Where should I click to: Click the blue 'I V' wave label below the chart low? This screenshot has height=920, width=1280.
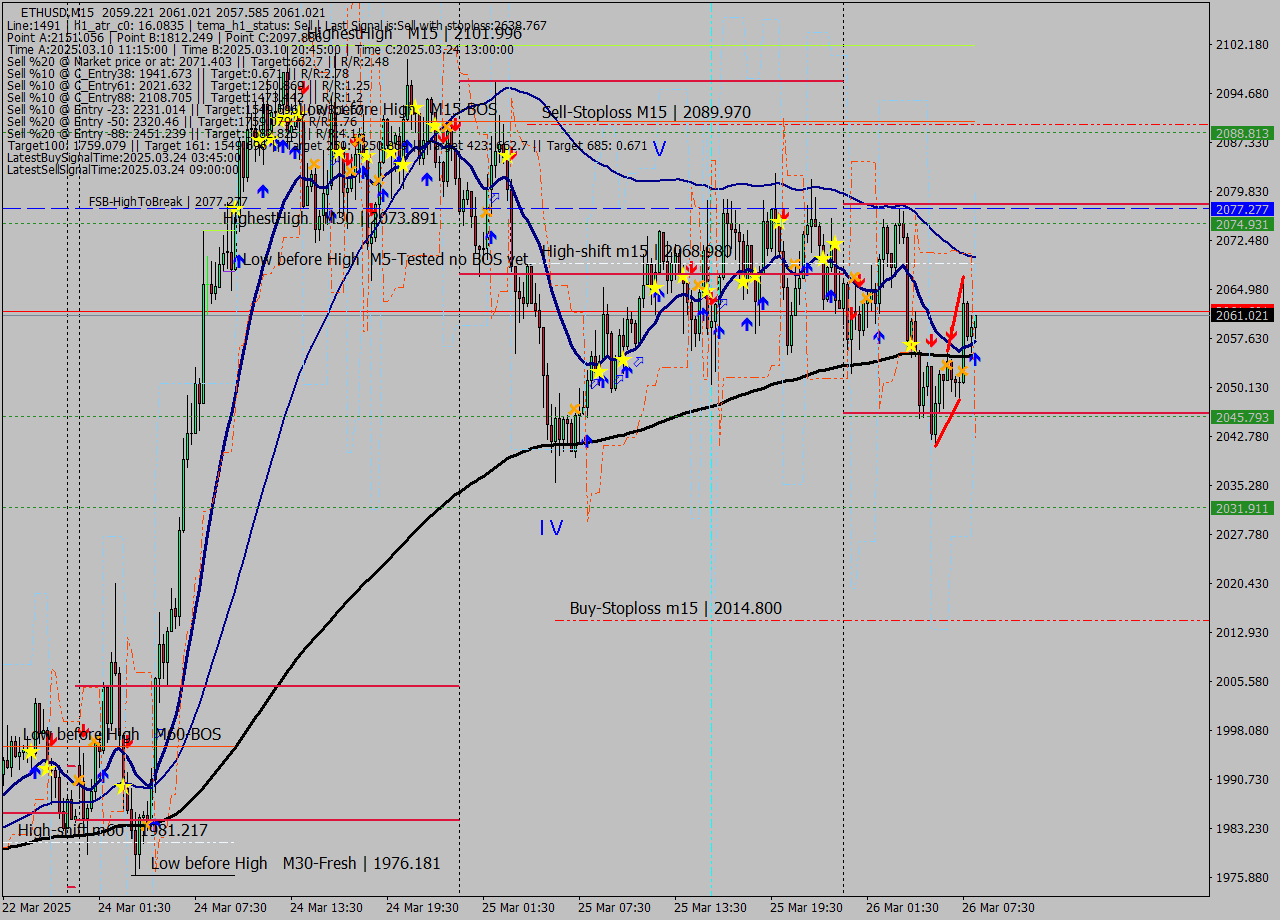coord(551,527)
